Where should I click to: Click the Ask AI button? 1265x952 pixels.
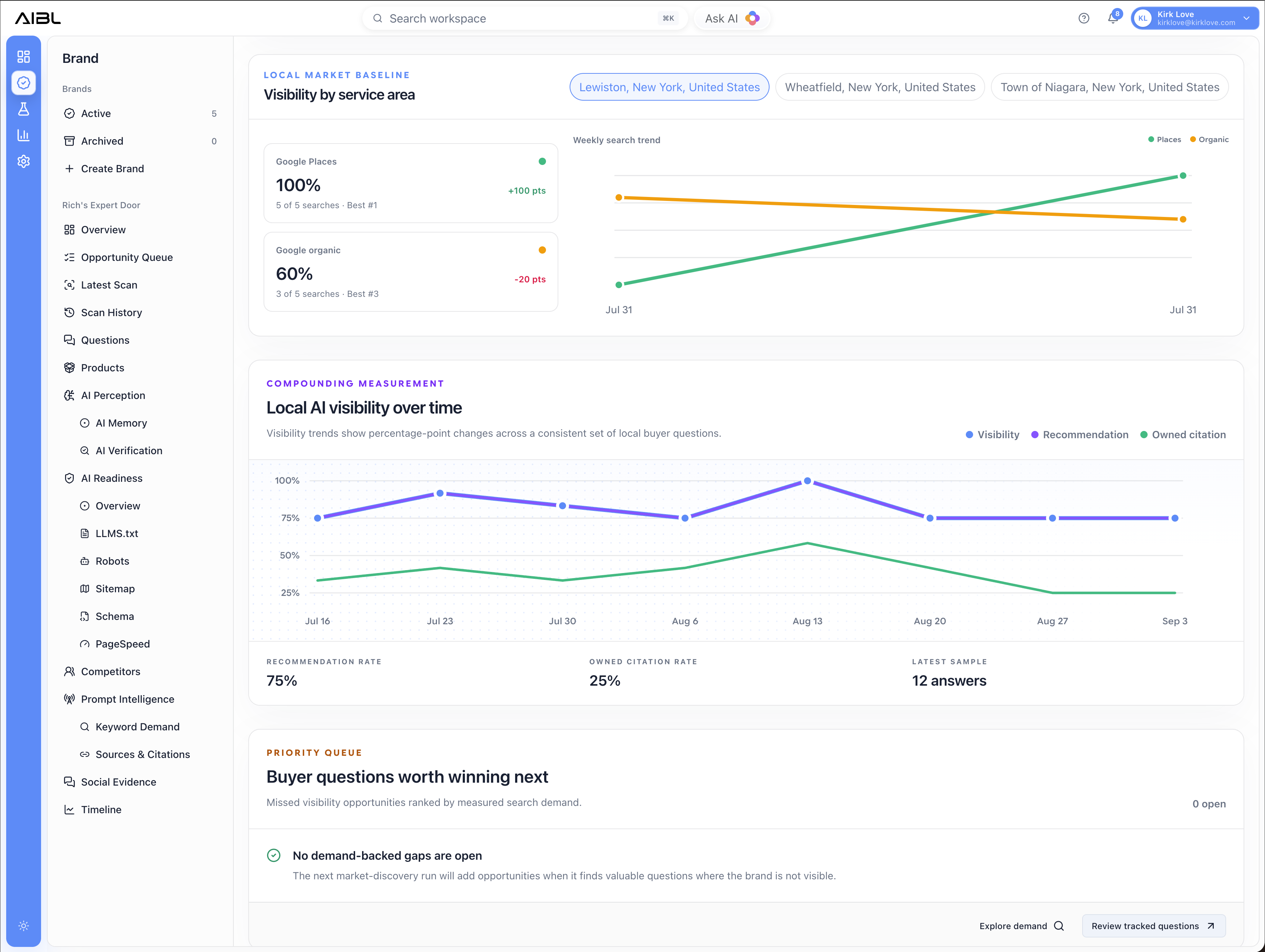pyautogui.click(x=732, y=18)
